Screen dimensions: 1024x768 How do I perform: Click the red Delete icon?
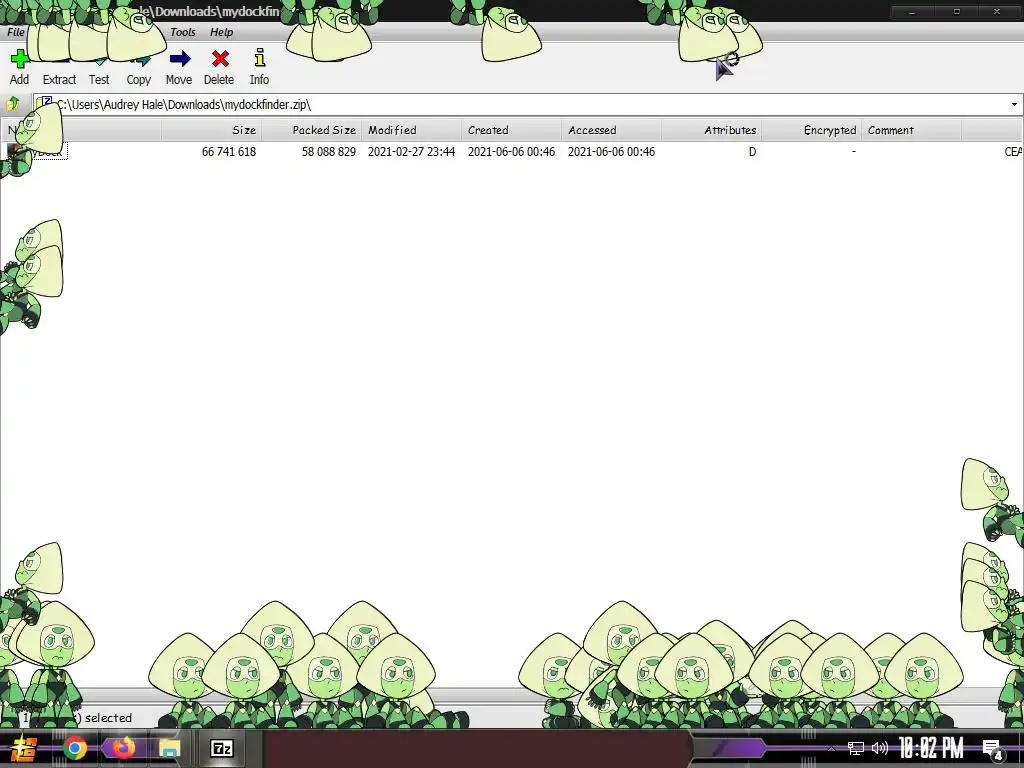[220, 59]
